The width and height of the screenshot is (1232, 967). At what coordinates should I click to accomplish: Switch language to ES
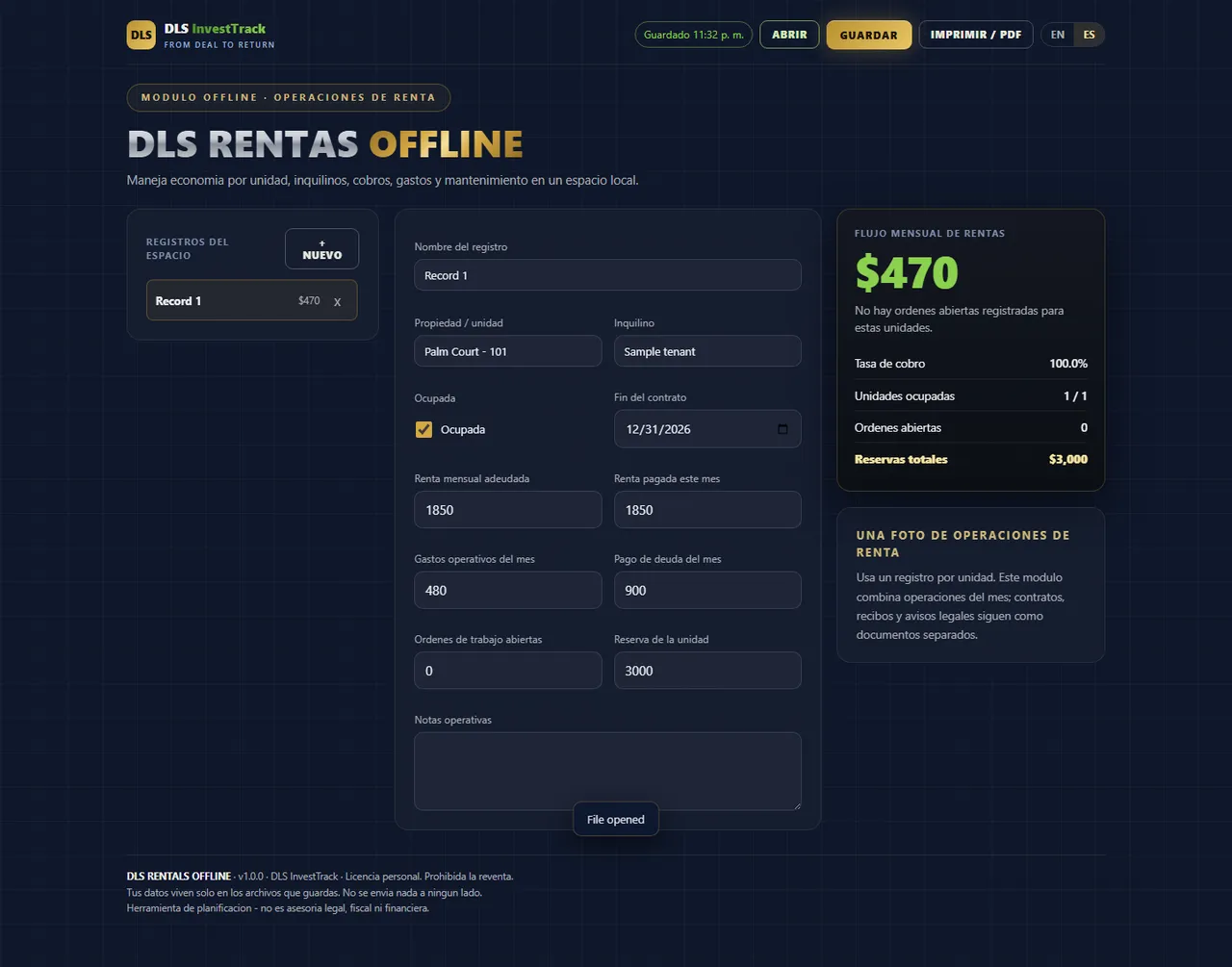(1089, 35)
